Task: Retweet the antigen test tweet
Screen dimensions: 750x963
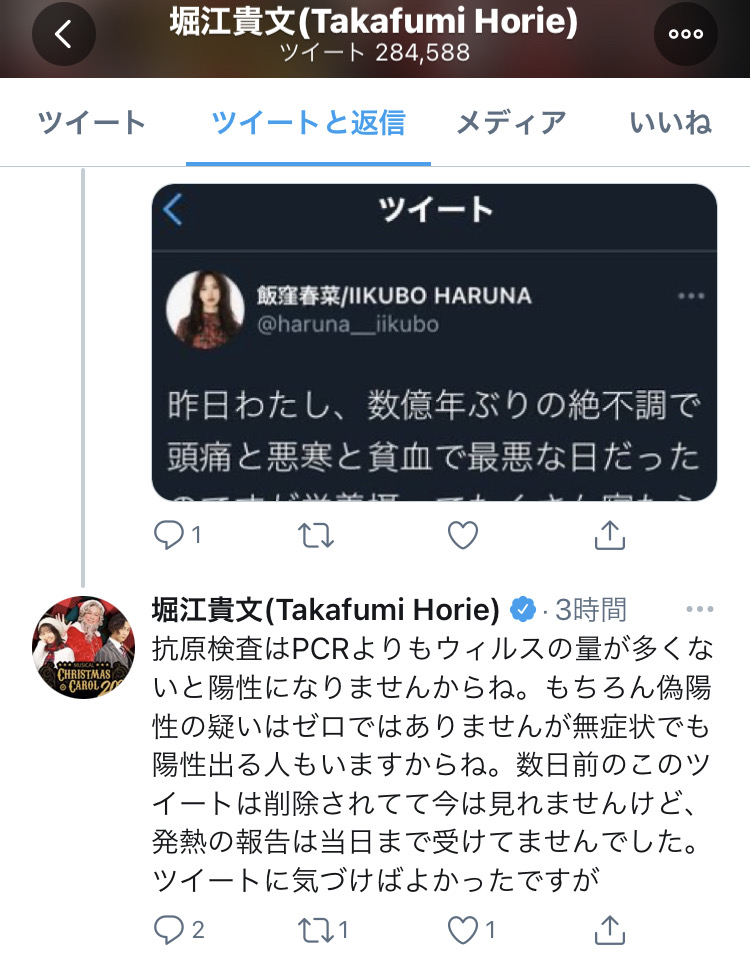Action: point(323,930)
